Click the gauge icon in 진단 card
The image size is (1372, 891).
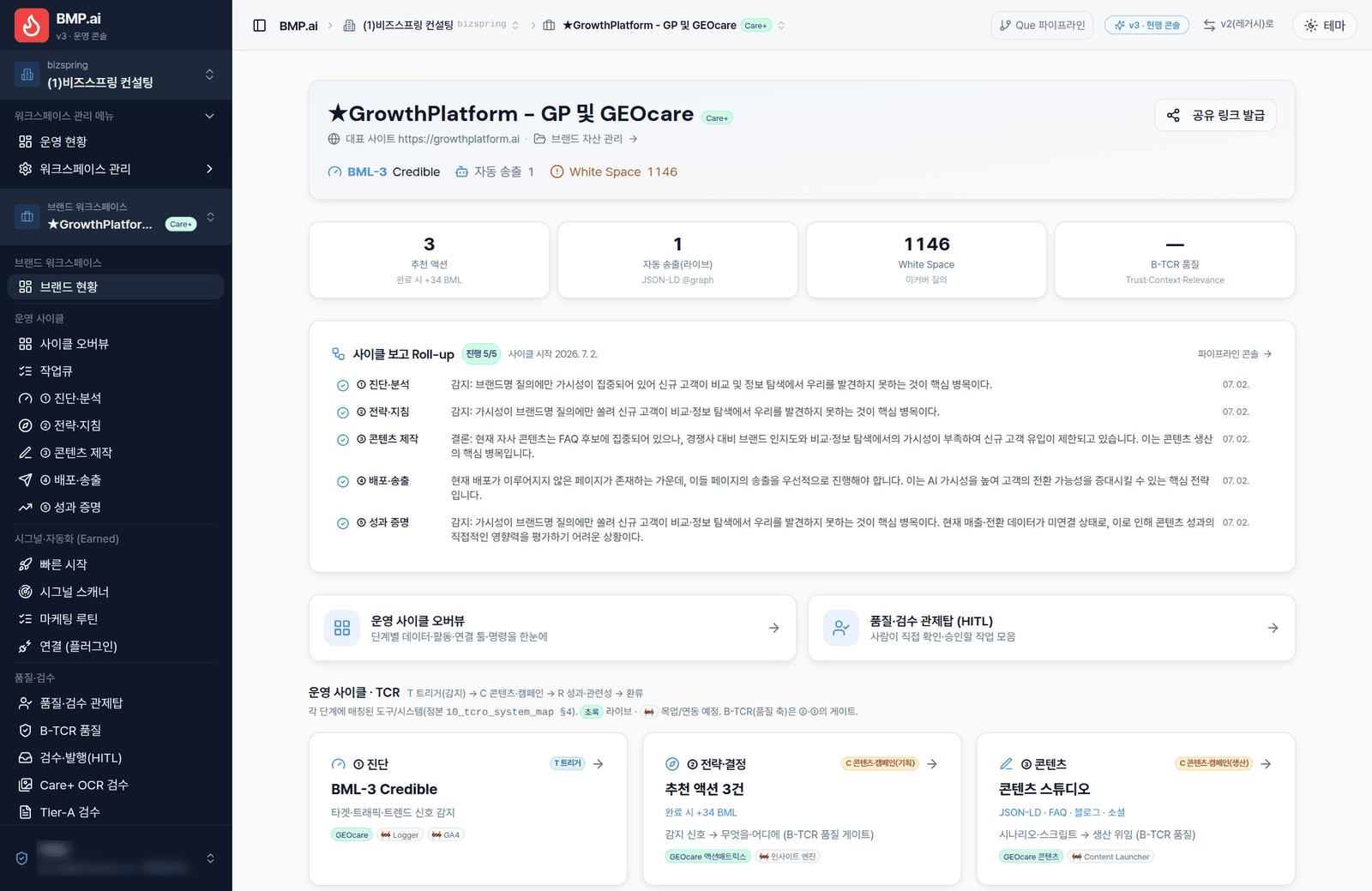(338, 764)
